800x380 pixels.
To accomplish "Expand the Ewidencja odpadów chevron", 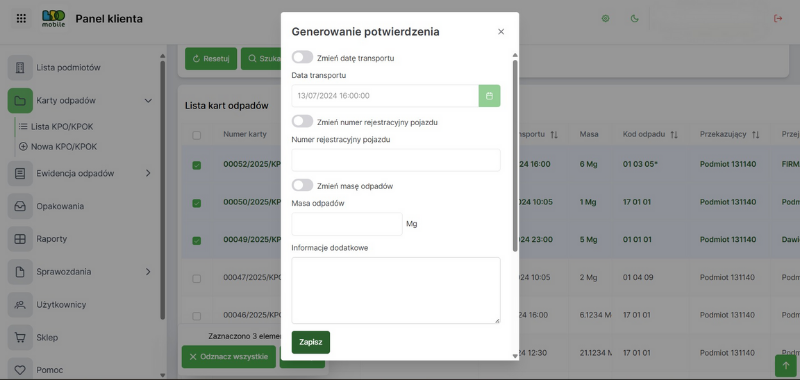I will [148, 173].
